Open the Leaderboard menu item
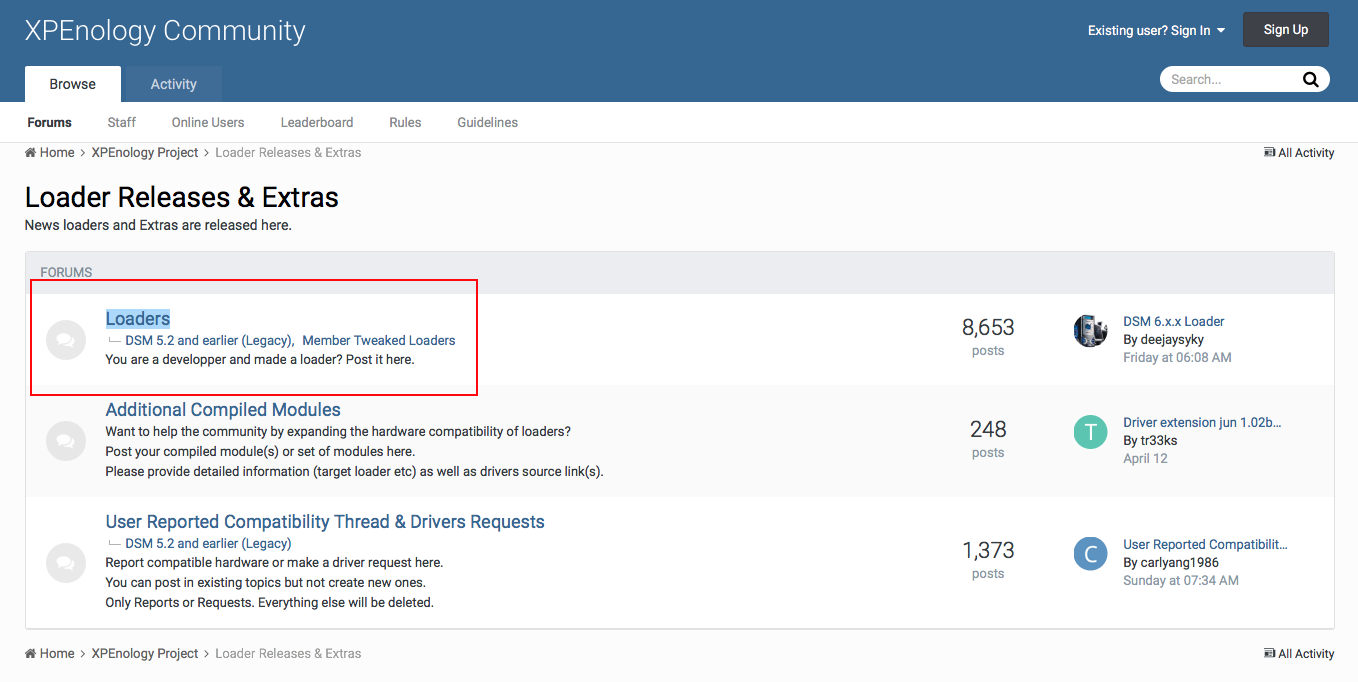The height and width of the screenshot is (682, 1358). point(317,122)
